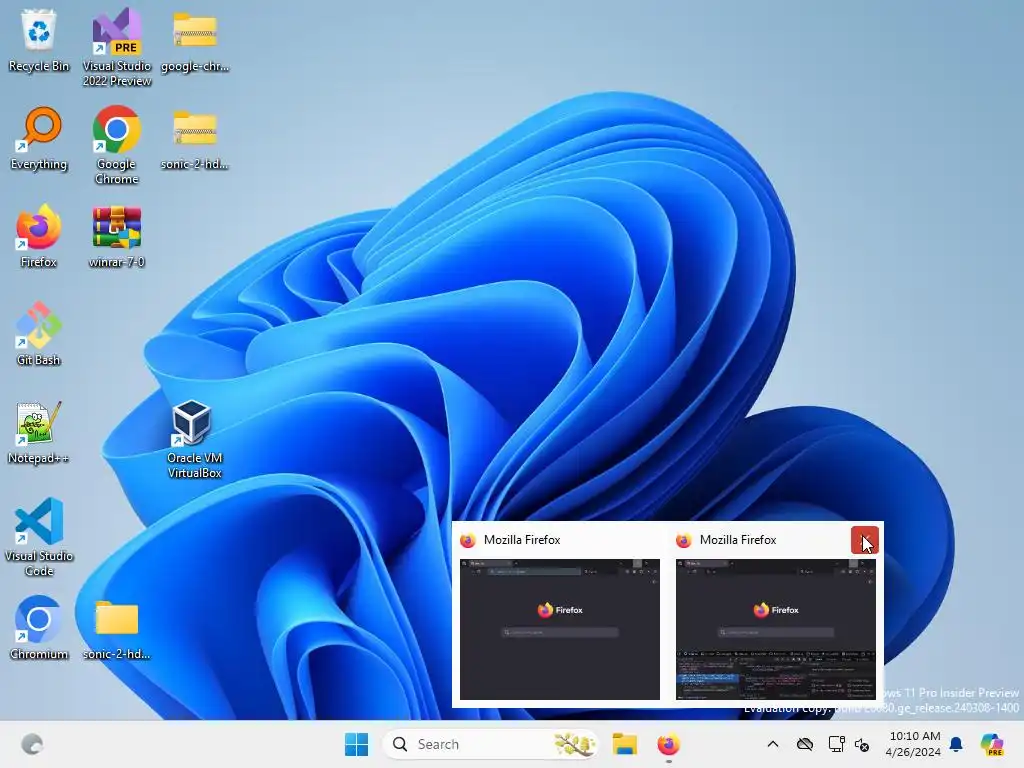Image resolution: width=1024 pixels, height=768 pixels.
Task: Select the sonic-2-hd... yellow folder
Action: pyautogui.click(x=117, y=628)
